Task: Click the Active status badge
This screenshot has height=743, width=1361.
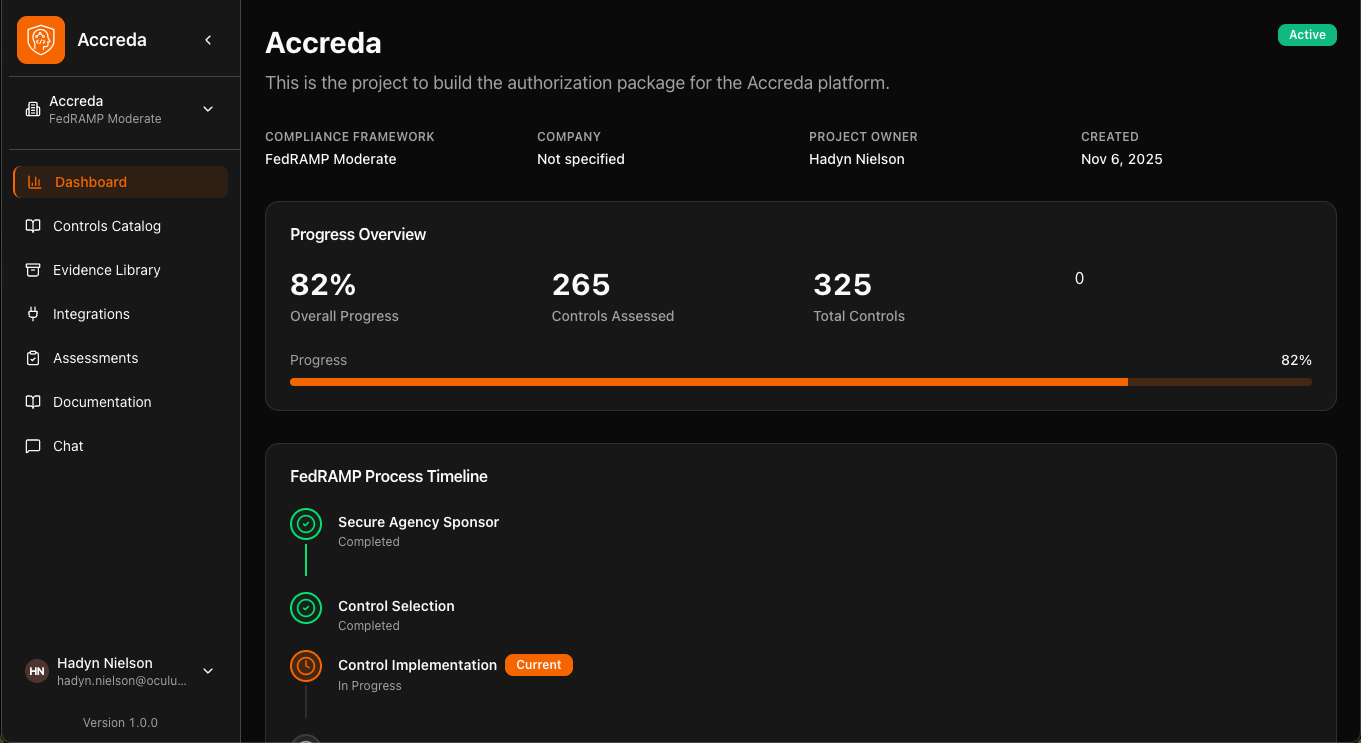Action: point(1307,34)
